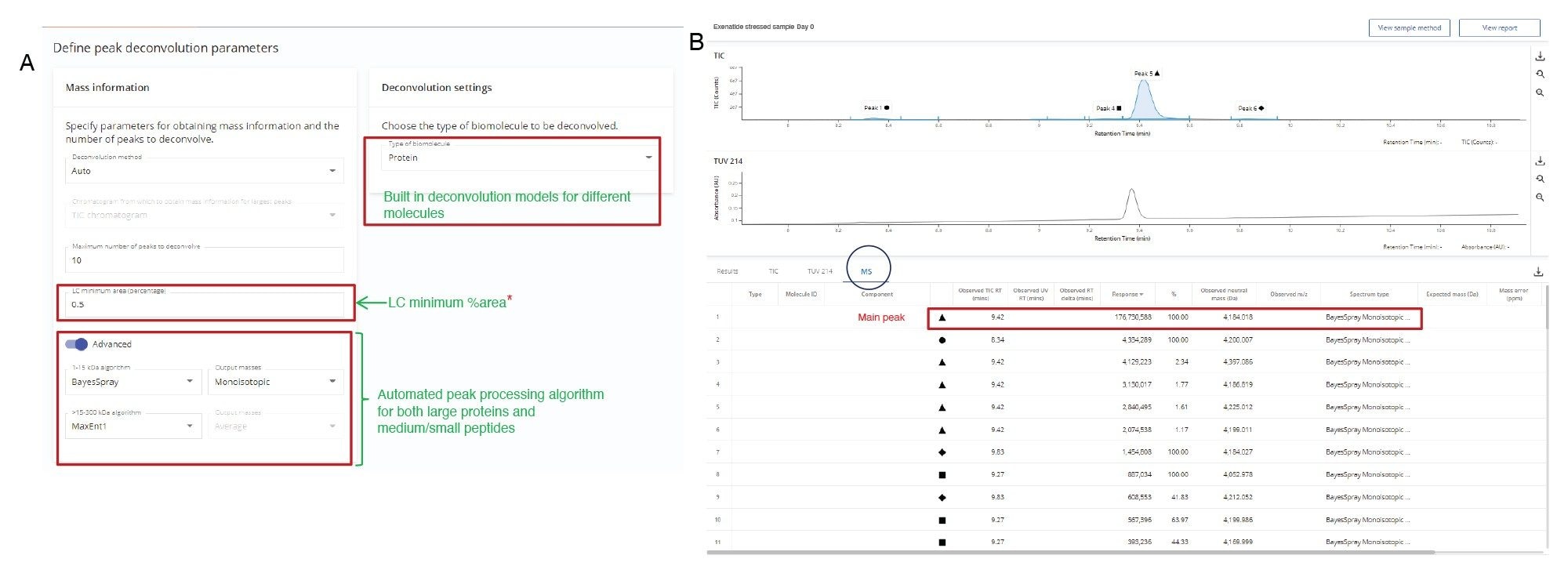Click the 887,034 response cell

click(1139, 475)
